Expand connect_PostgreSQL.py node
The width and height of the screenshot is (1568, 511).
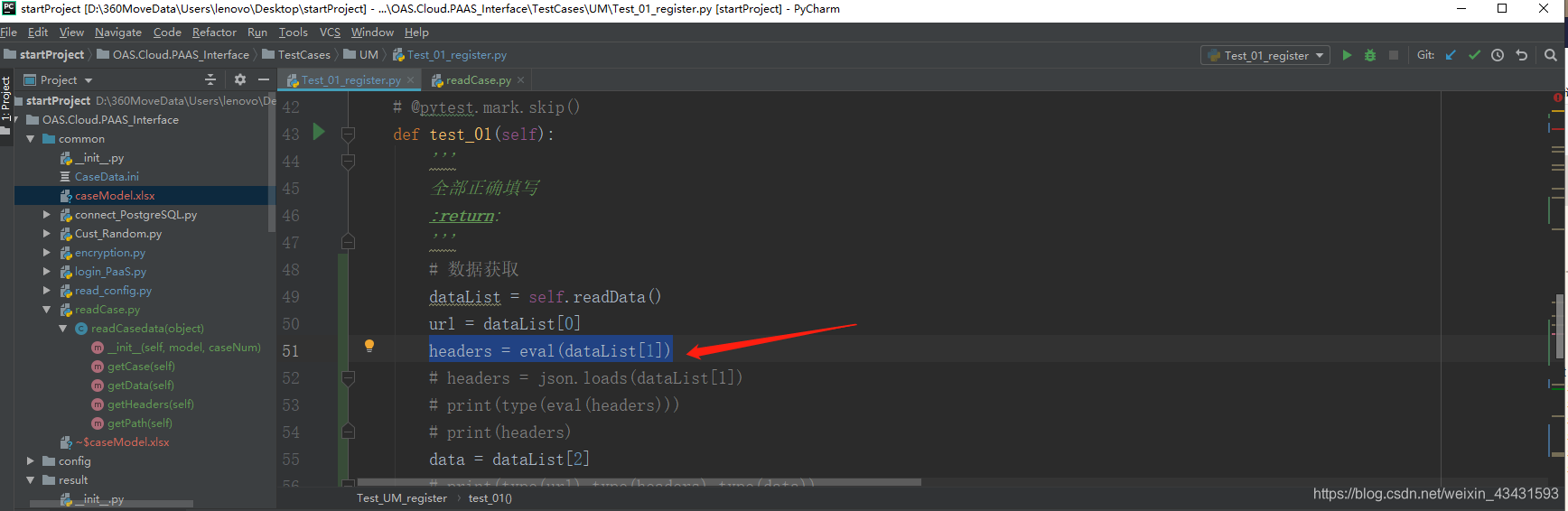(46, 215)
